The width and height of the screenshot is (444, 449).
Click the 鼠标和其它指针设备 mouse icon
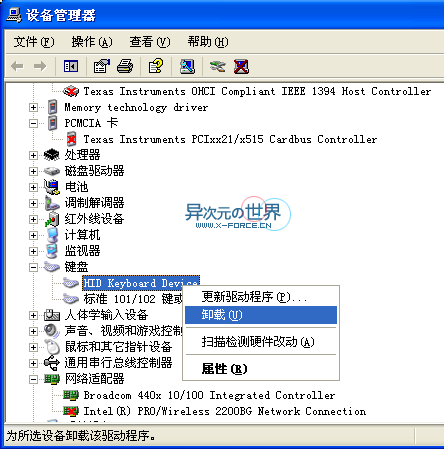point(52,347)
